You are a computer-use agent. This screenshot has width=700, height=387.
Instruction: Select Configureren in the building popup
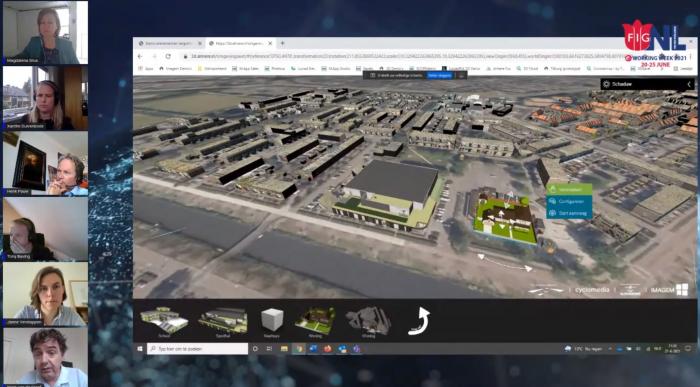pos(569,201)
